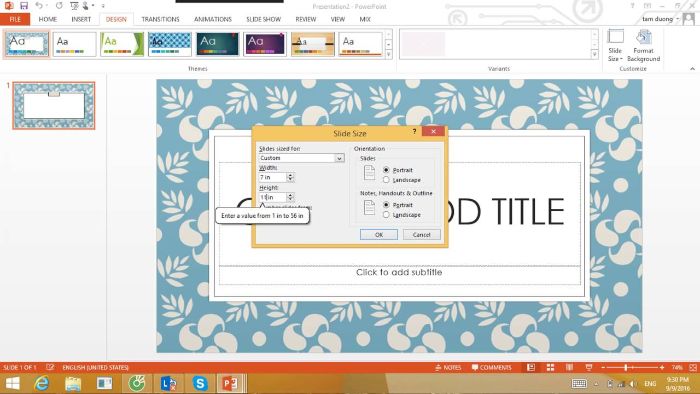700x394 pixels.
Task: Save presentation using quick access icon
Action: pos(24,6)
